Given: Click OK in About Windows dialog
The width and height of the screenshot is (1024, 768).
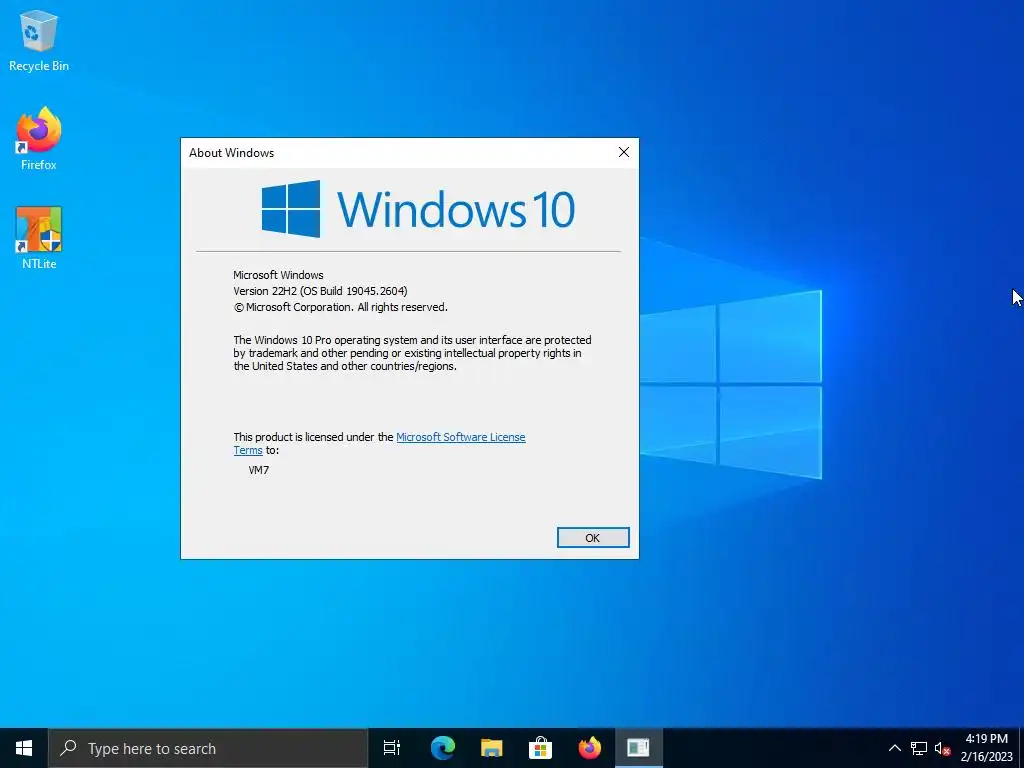Looking at the screenshot, I should tap(593, 537).
